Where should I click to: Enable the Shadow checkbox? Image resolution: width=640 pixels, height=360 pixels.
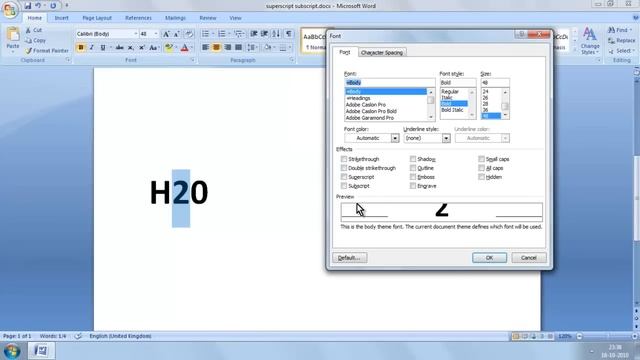413,159
